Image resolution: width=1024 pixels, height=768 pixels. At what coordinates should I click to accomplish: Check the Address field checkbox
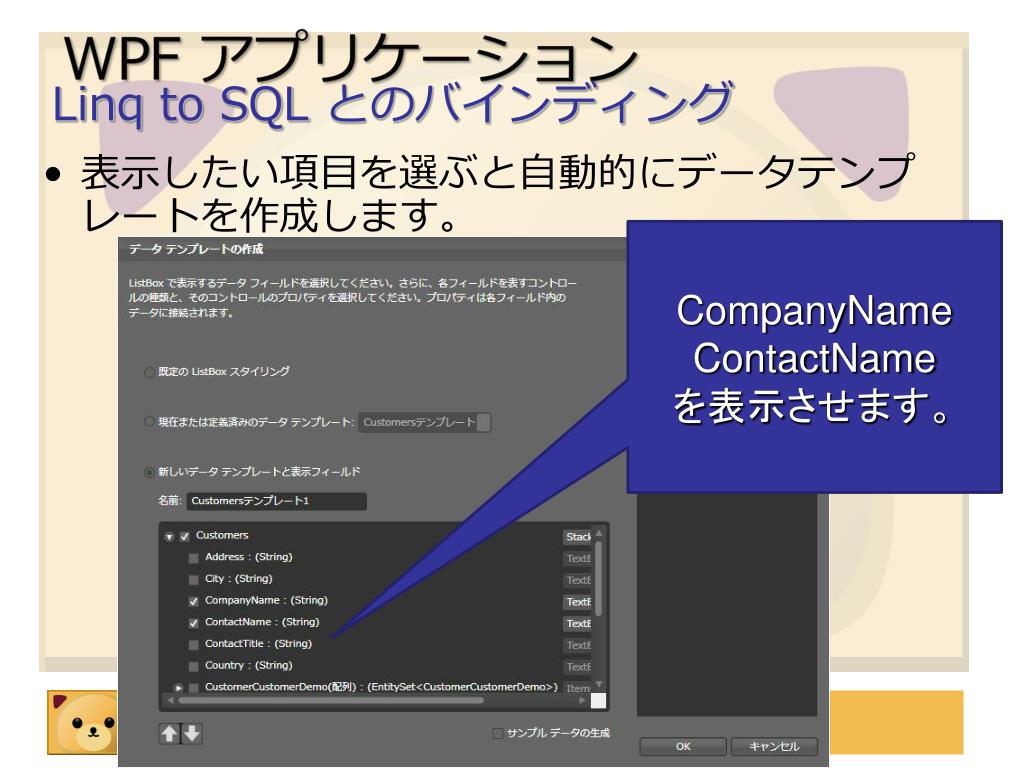coord(193,558)
